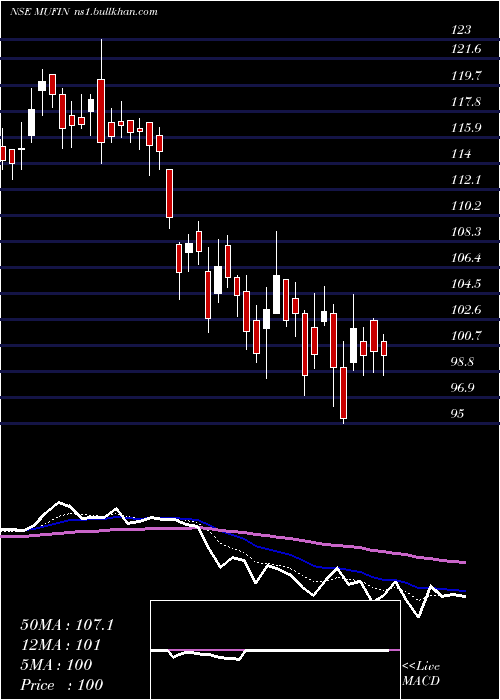Viewport: 500px width, 700px height.
Task: Click the 102.6 price axis label
Action: (466, 309)
